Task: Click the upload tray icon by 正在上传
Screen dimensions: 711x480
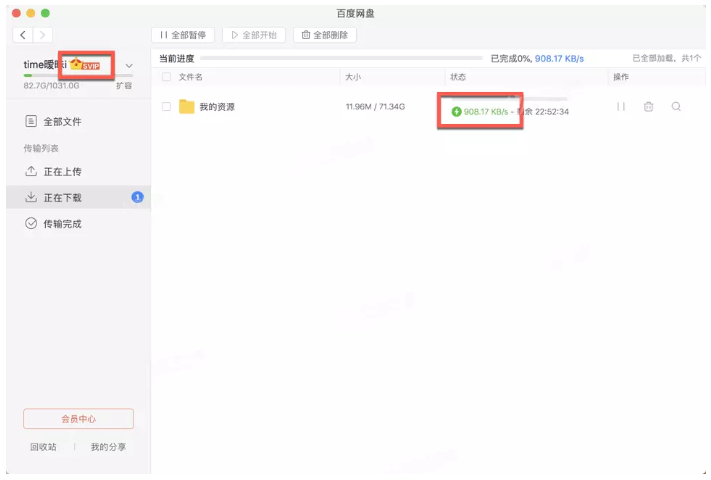Action: pos(31,171)
